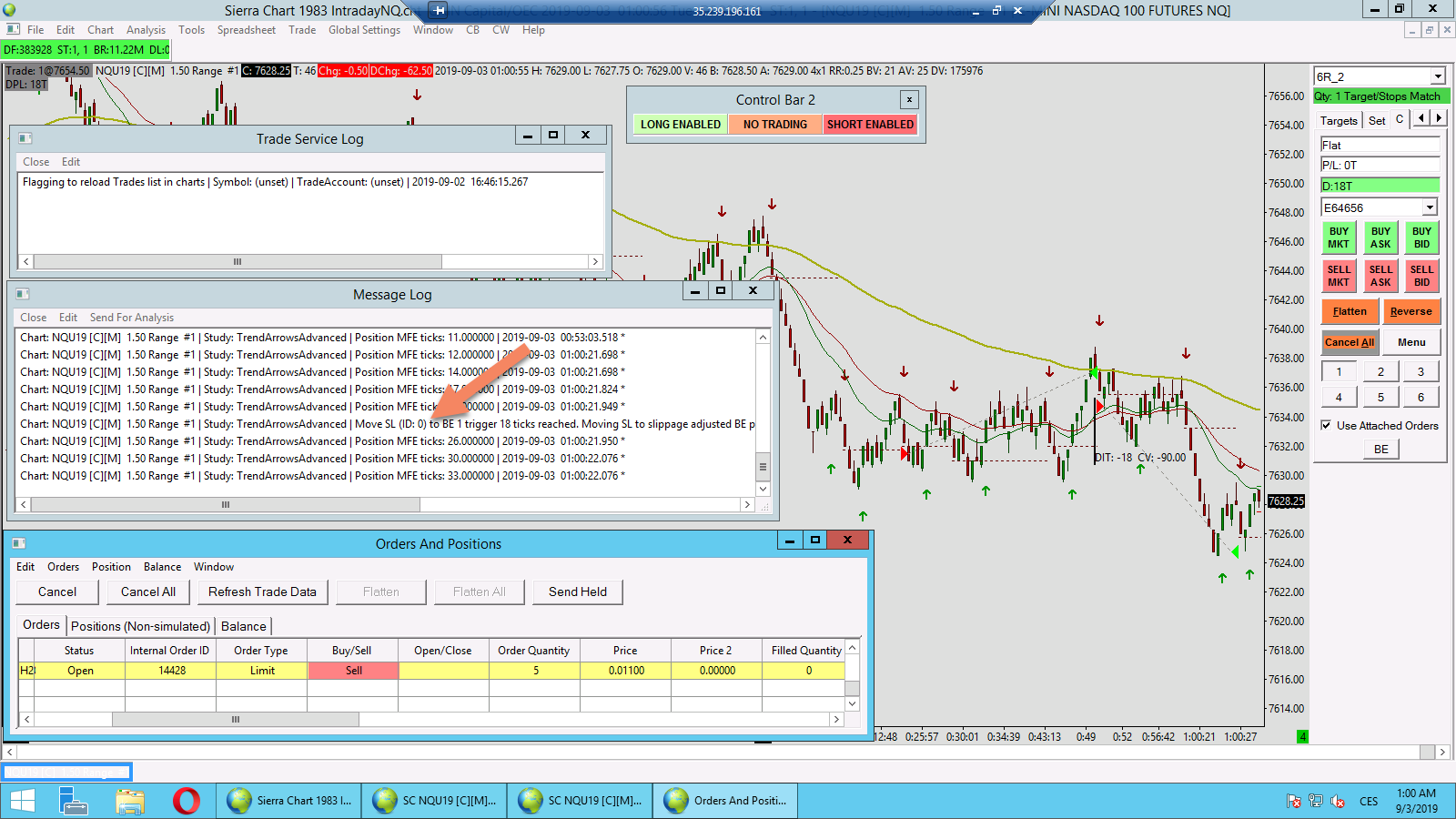Minimize the Trade Service Log window
This screenshot has width=1456, height=819.
(528, 135)
